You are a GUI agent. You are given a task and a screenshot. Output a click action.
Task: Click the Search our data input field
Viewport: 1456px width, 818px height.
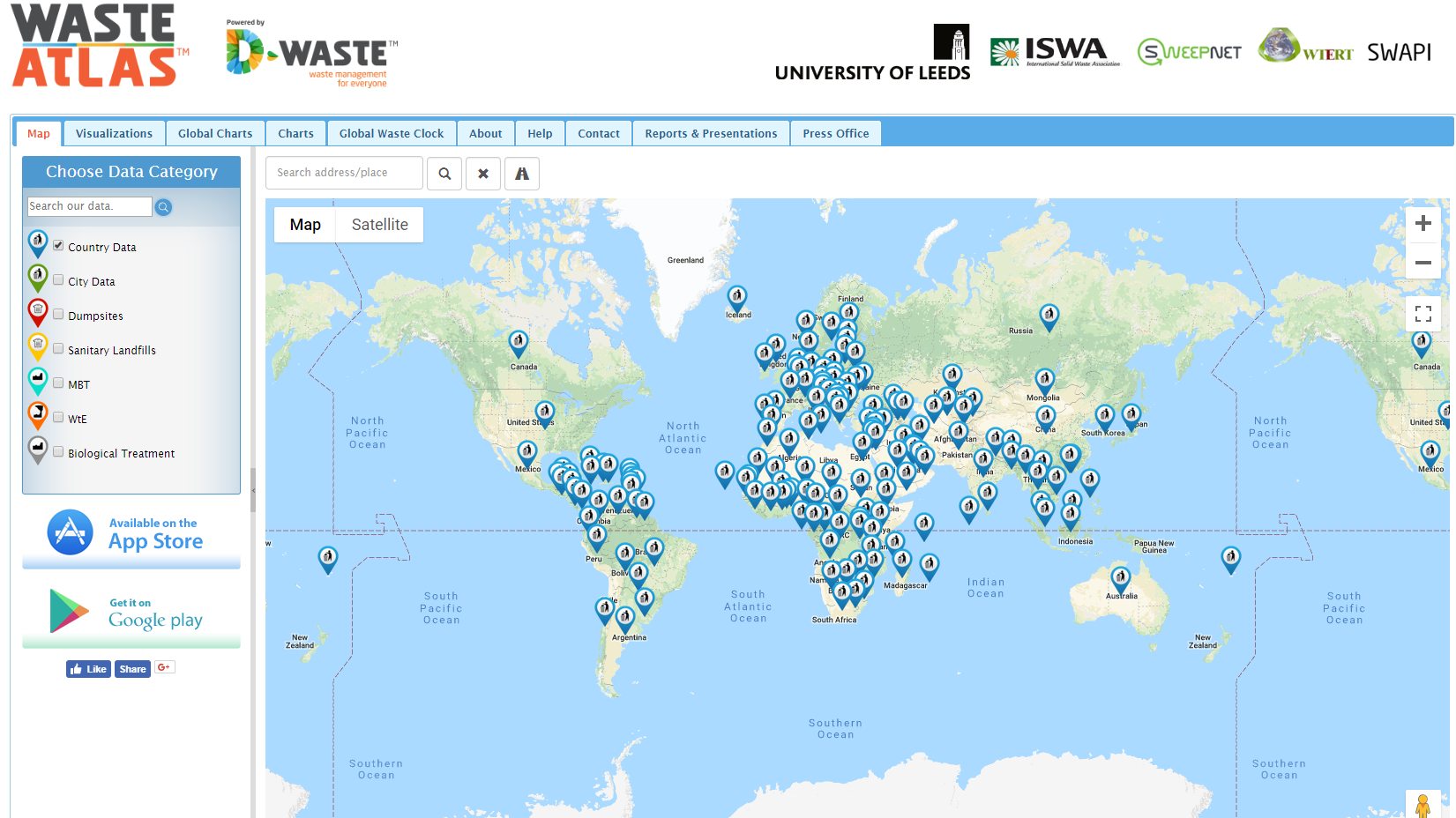[x=90, y=206]
